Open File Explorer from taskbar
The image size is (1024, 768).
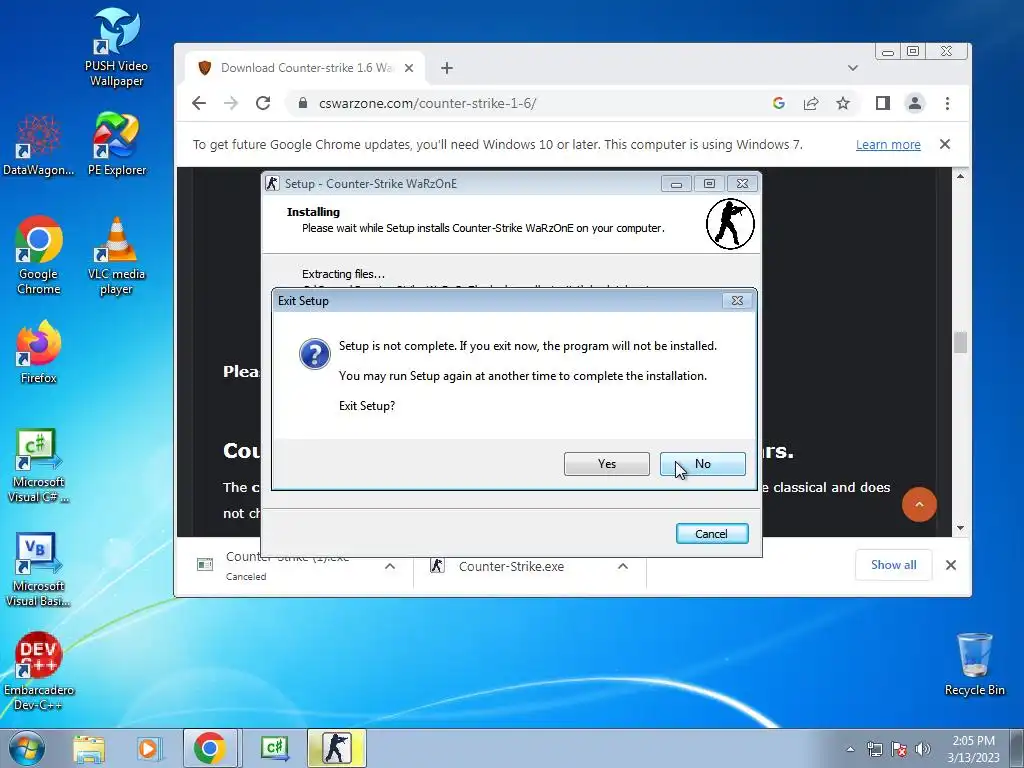pyautogui.click(x=89, y=748)
